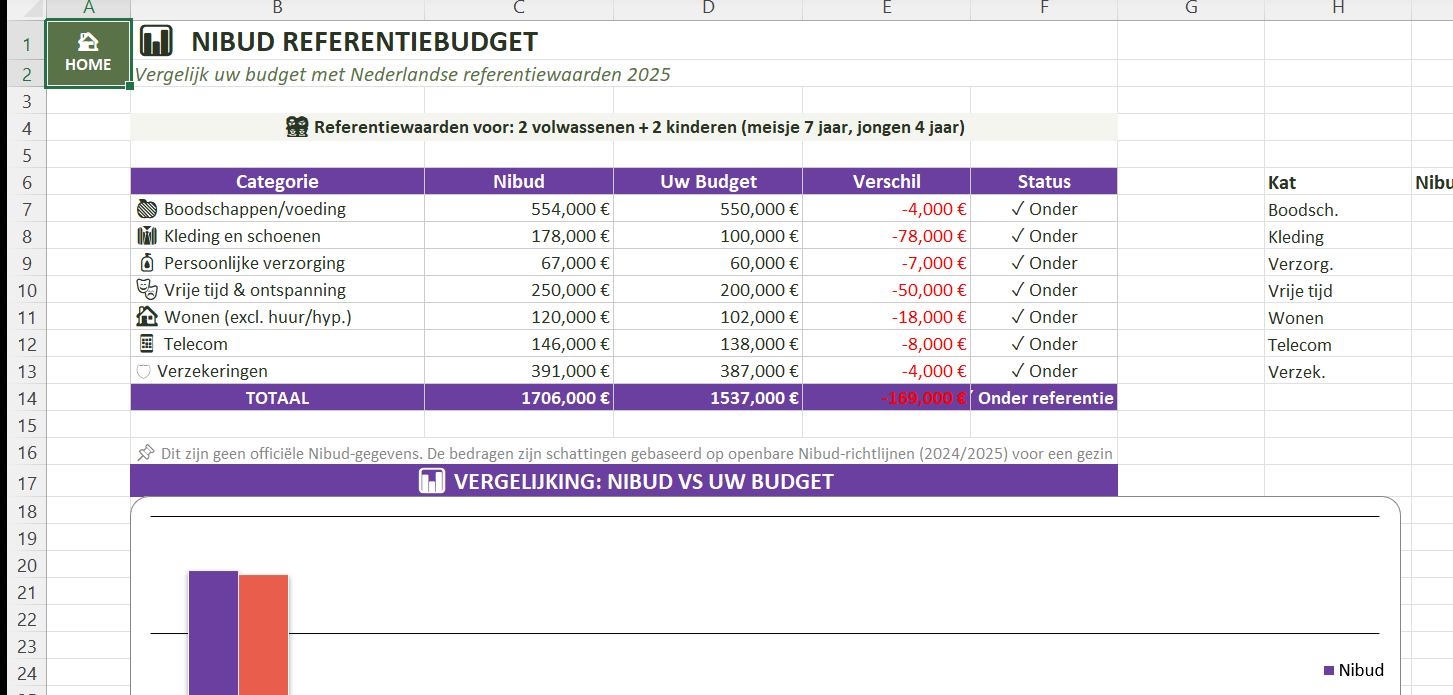Click the bar chart icon beside the NIBUD REFERENTIEBUDGET title
The height and width of the screenshot is (695, 1453).
(156, 42)
